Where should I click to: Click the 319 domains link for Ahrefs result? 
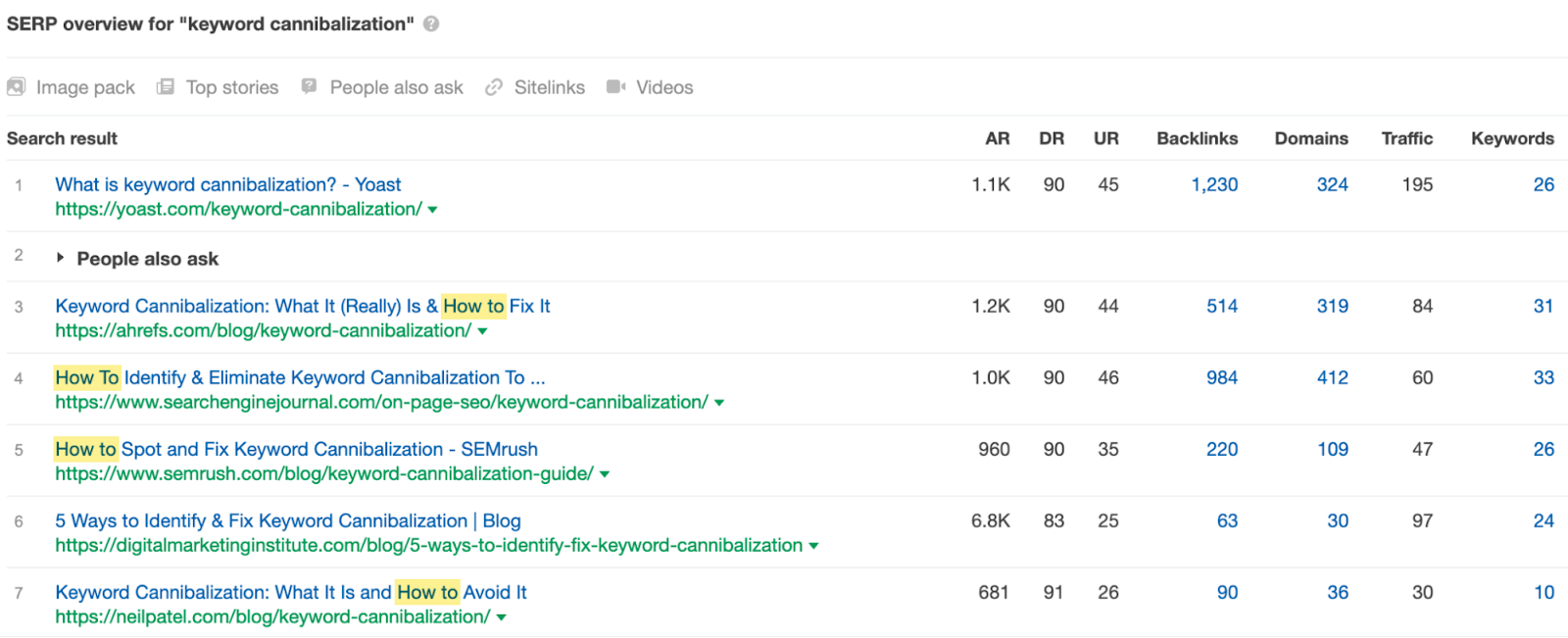click(x=1332, y=306)
